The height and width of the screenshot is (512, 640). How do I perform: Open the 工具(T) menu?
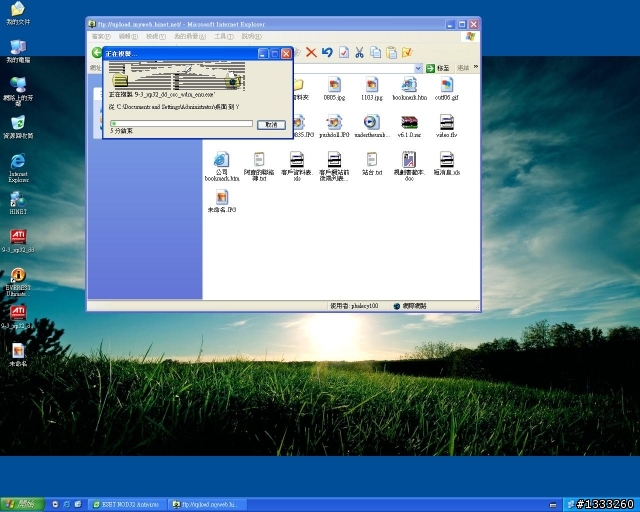coord(224,36)
